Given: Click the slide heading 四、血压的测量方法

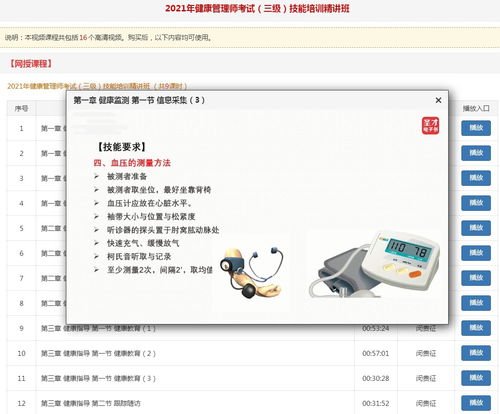Looking at the screenshot, I should [132, 163].
